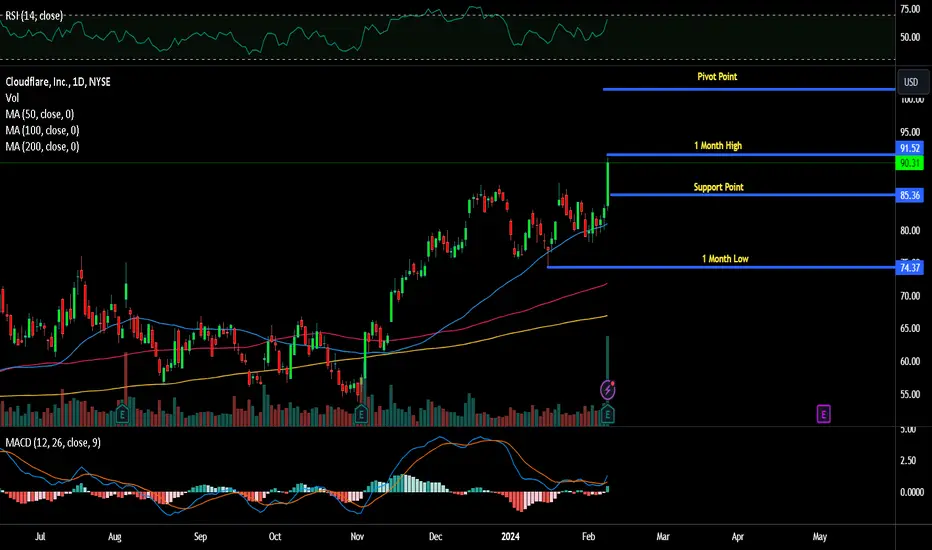
Task: Click the earnings E marker near November
Action: (361, 413)
